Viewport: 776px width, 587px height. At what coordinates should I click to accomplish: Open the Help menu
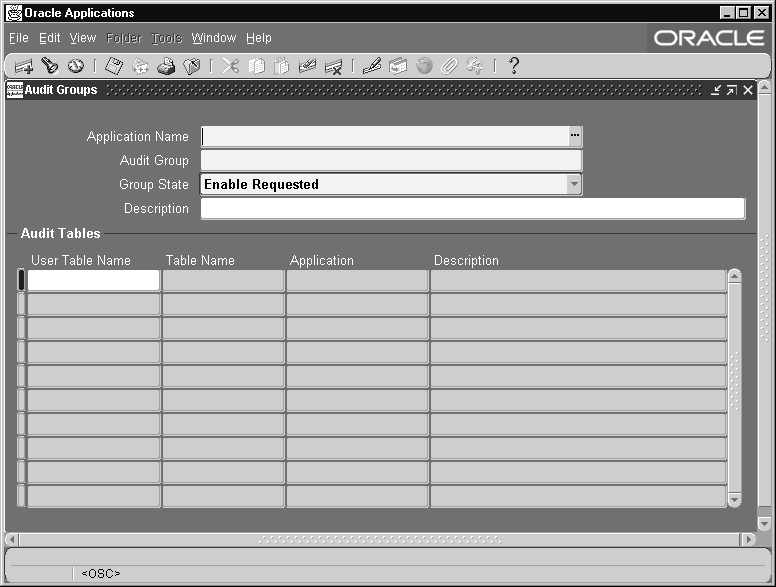(259, 38)
